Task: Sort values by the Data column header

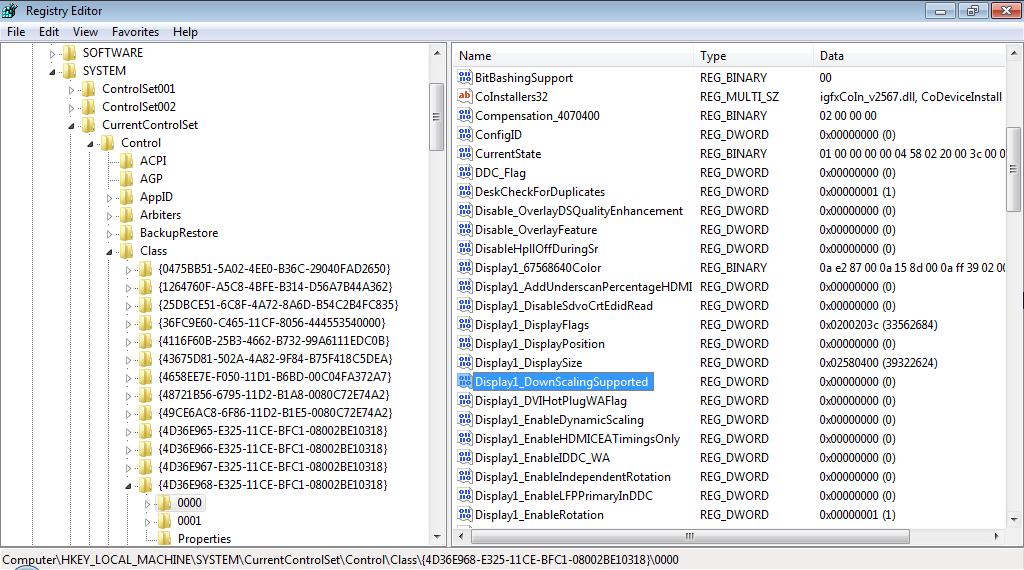Action: tap(909, 56)
